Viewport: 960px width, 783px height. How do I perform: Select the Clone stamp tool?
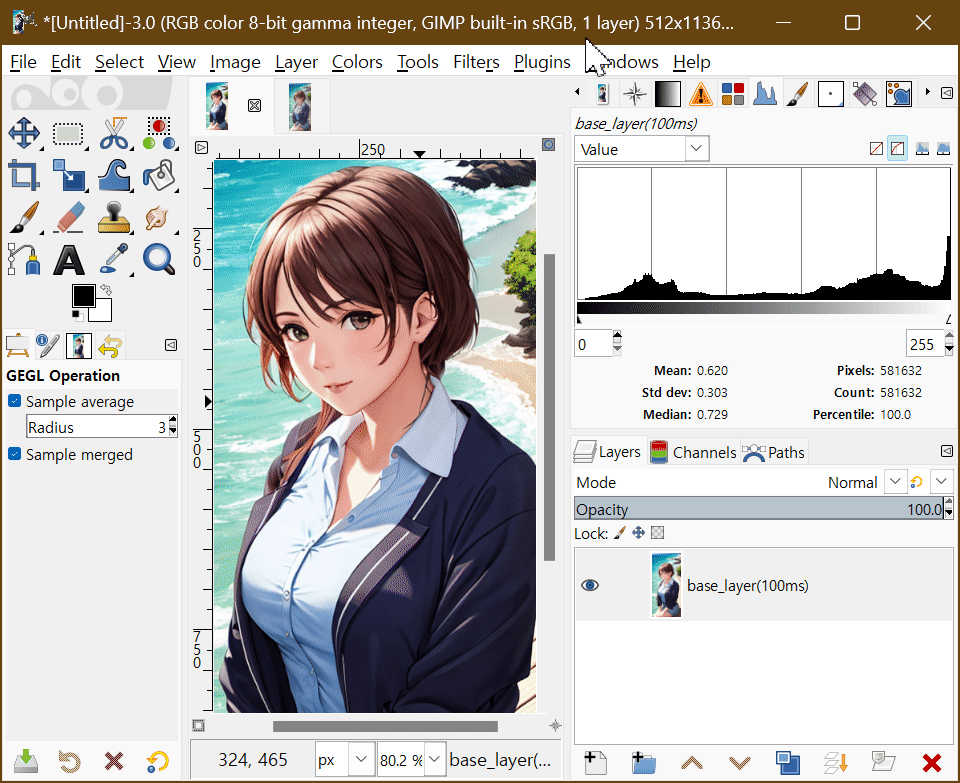click(114, 217)
